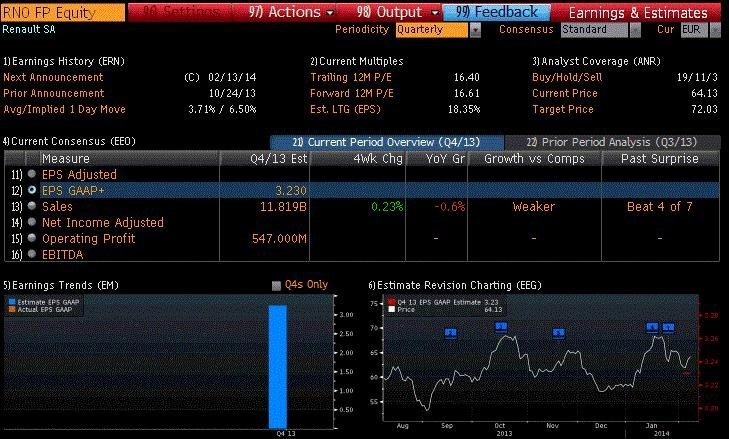
Task: Select the Net Income Adjusted radio button
Action: [x=32, y=222]
